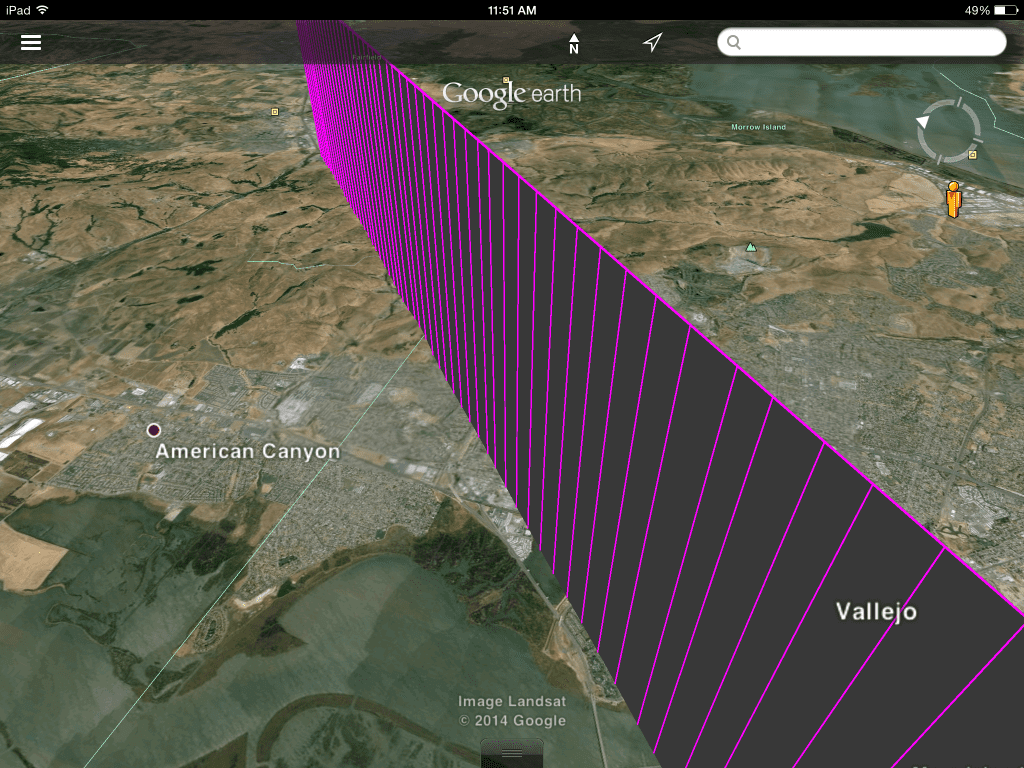Open the hamburger side menu
This screenshot has height=768, width=1024.
[x=31, y=42]
